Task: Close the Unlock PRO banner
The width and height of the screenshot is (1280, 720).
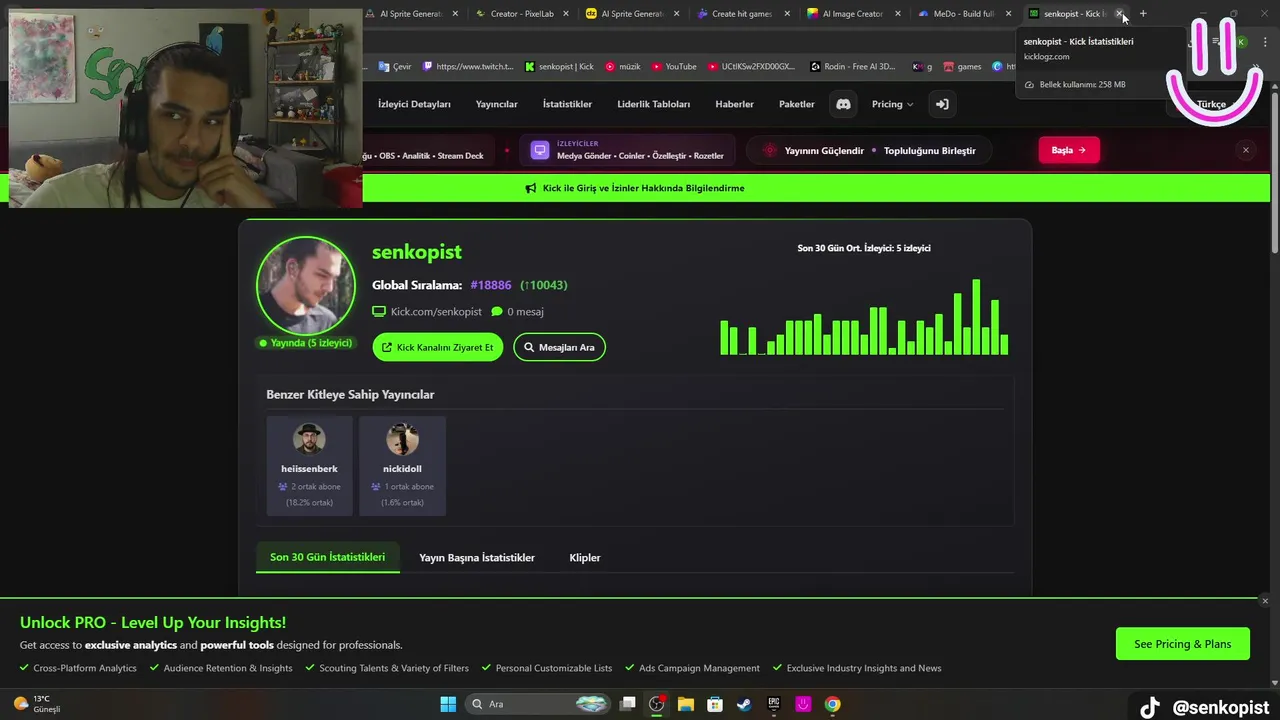Action: click(x=1264, y=601)
